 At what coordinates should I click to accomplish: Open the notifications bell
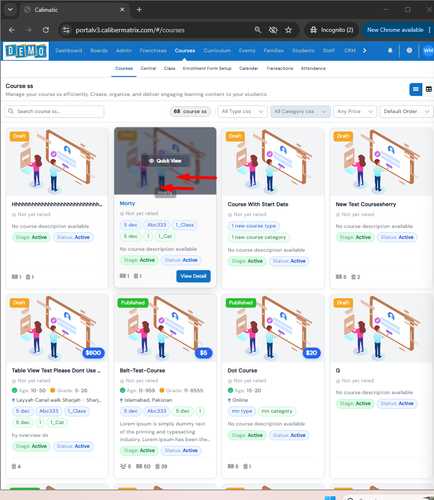click(390, 51)
